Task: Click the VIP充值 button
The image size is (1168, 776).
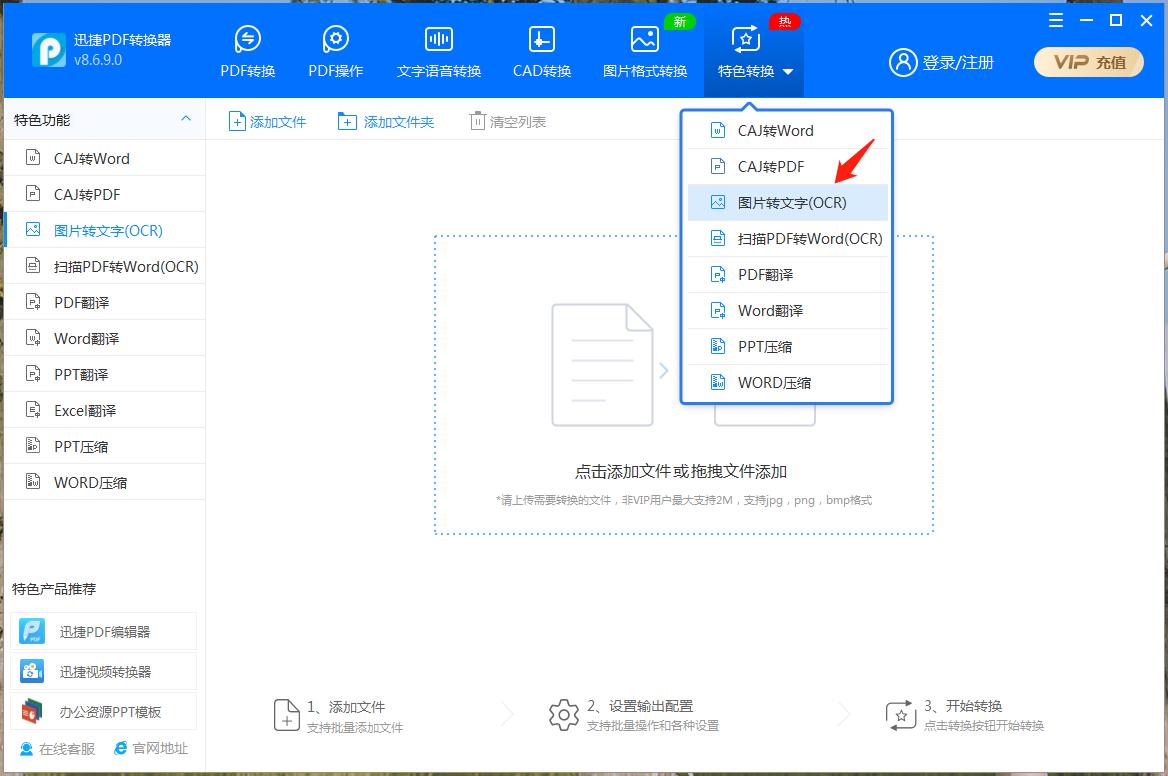Action: click(x=1088, y=61)
